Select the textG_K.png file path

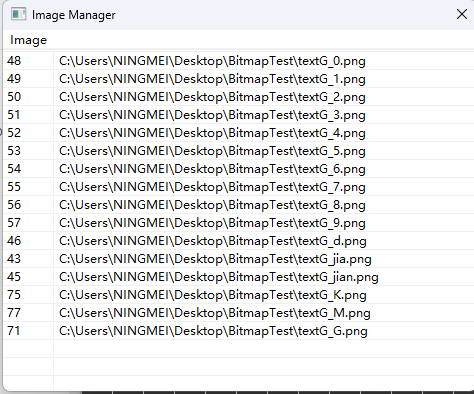(x=213, y=295)
